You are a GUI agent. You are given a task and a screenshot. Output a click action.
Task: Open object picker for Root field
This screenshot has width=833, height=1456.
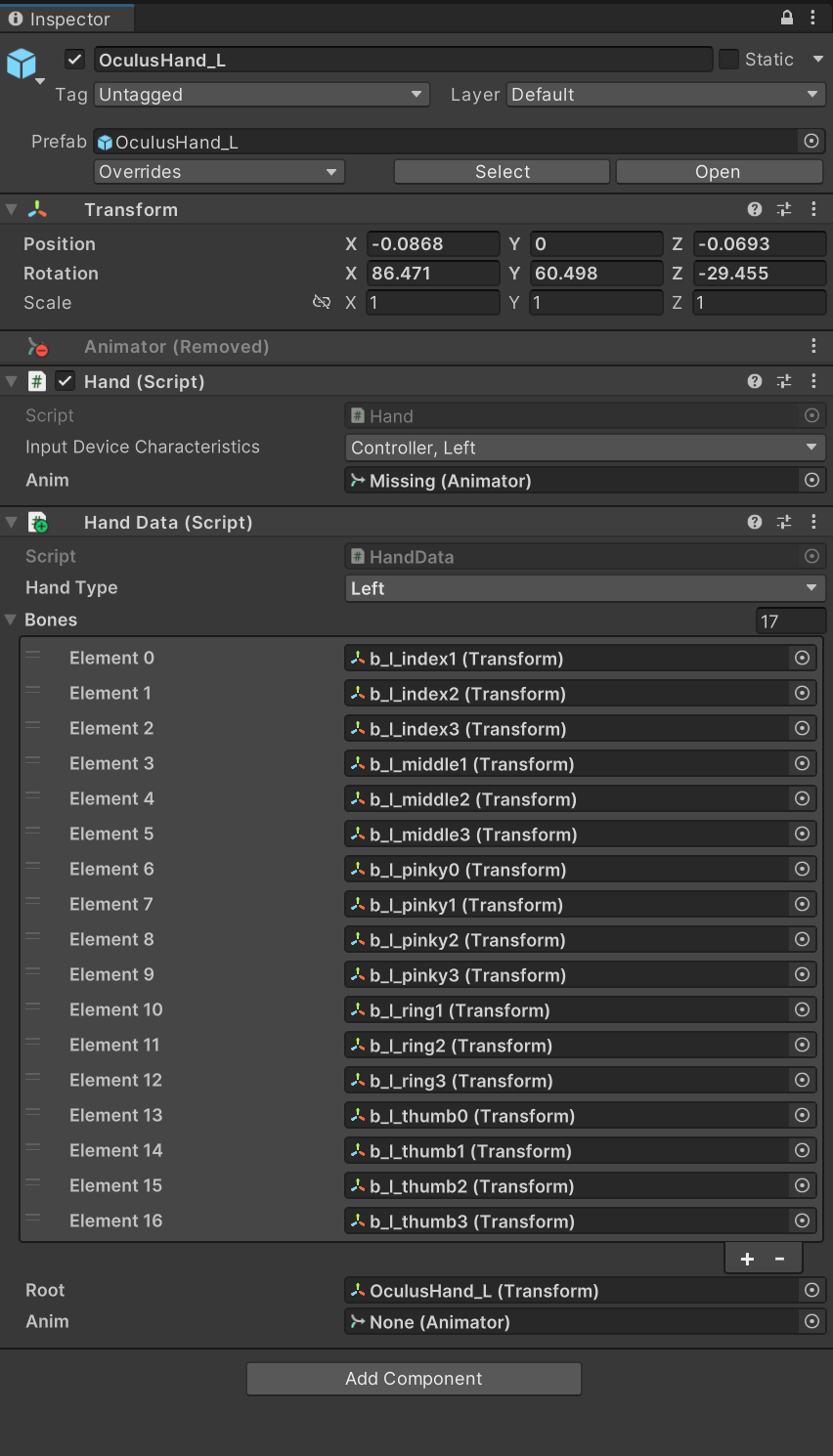click(811, 1290)
